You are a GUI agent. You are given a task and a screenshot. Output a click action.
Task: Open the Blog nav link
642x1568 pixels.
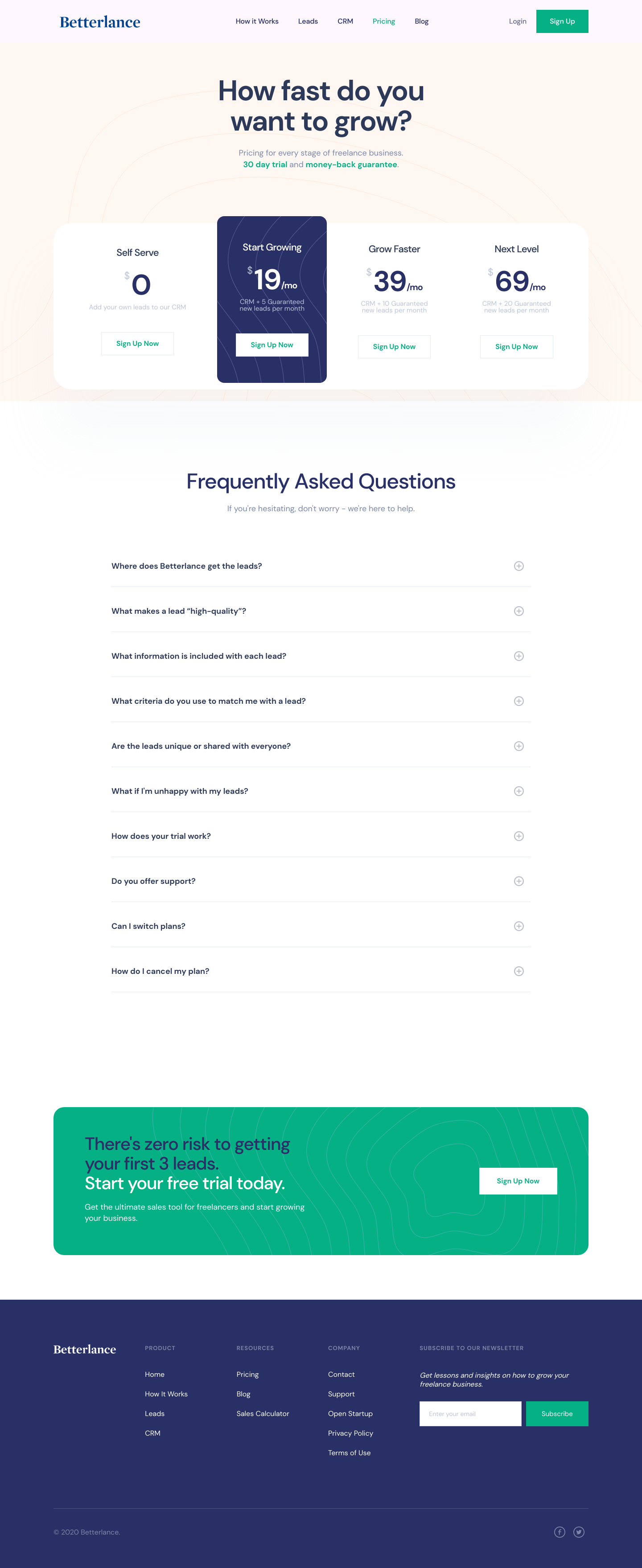(421, 21)
